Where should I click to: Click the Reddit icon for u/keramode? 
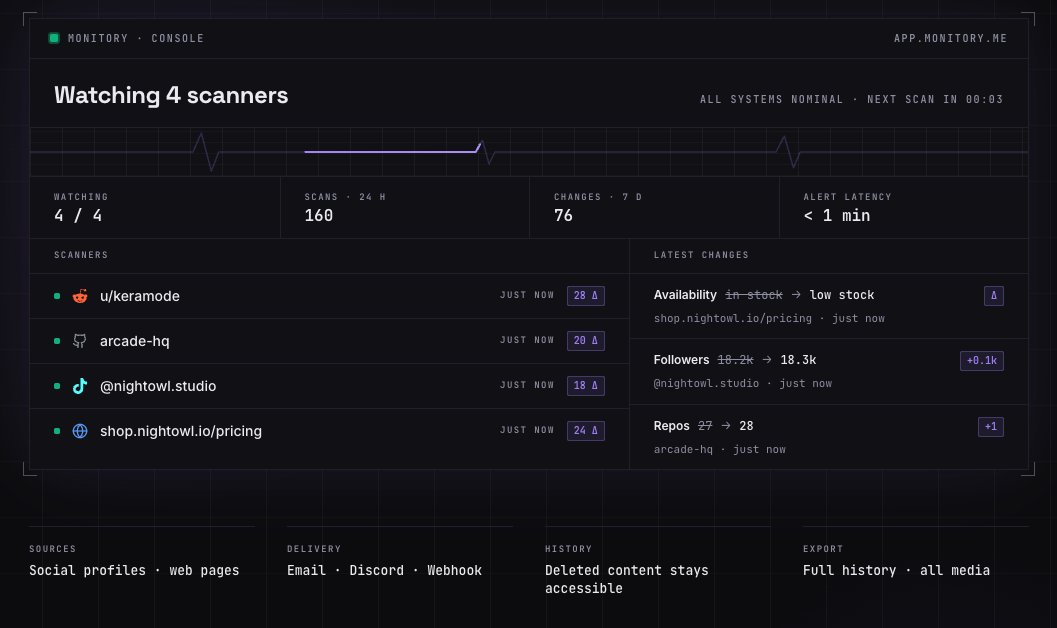click(x=80, y=296)
